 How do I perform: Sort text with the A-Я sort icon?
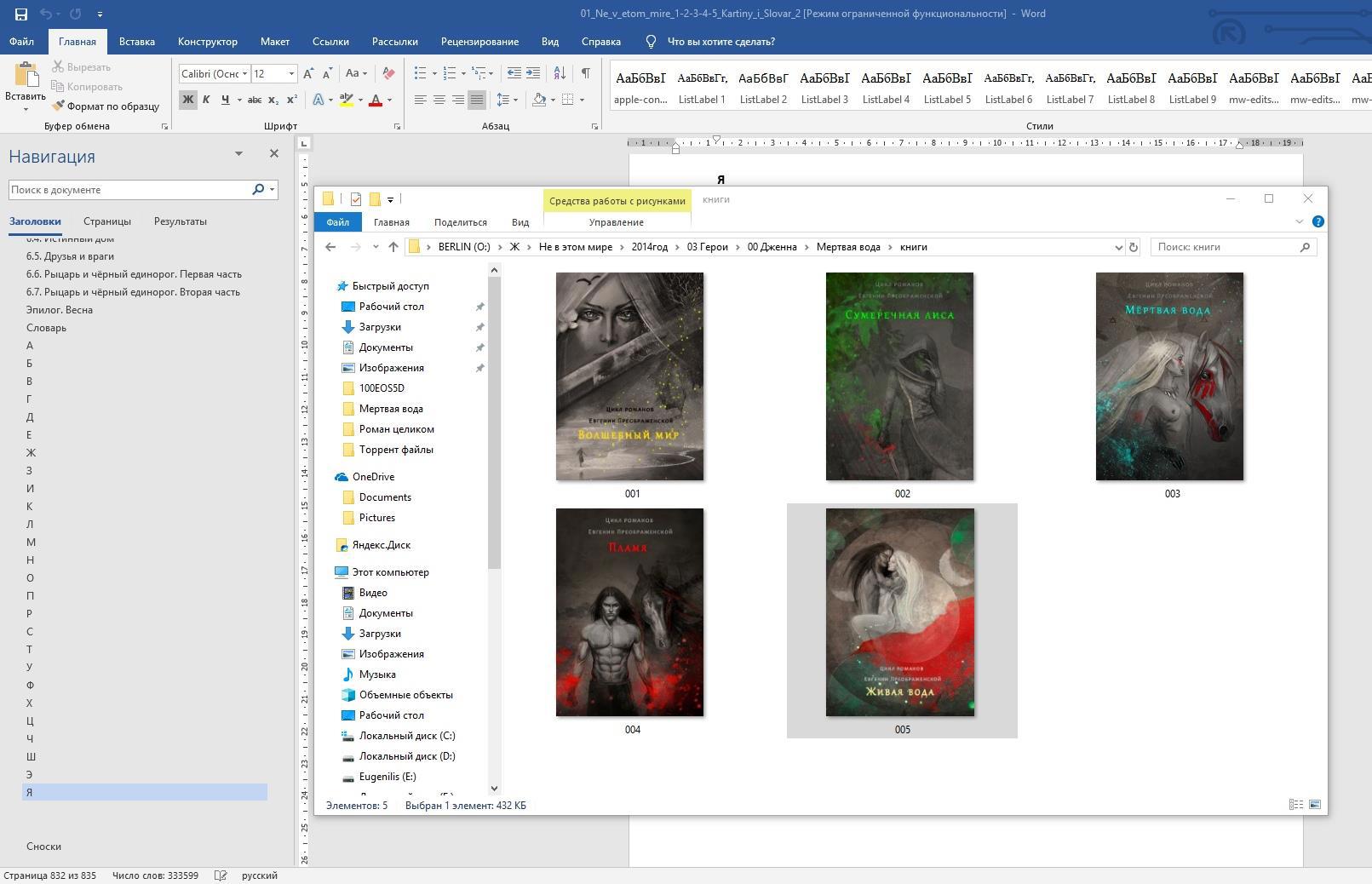click(560, 73)
